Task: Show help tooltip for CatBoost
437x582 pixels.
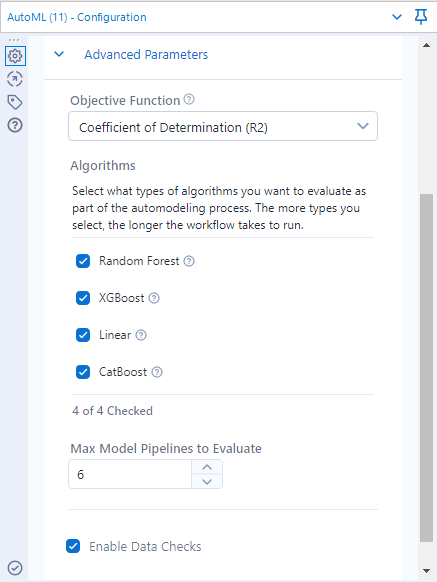Action: tap(157, 372)
